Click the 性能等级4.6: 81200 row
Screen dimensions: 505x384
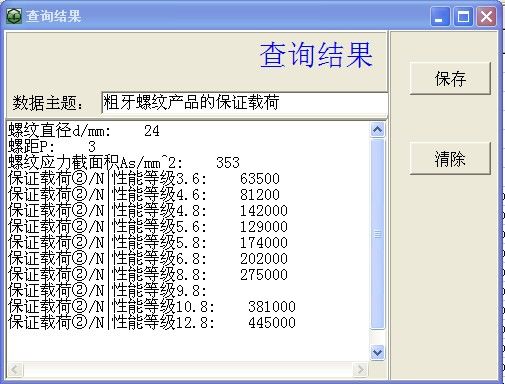(144, 194)
